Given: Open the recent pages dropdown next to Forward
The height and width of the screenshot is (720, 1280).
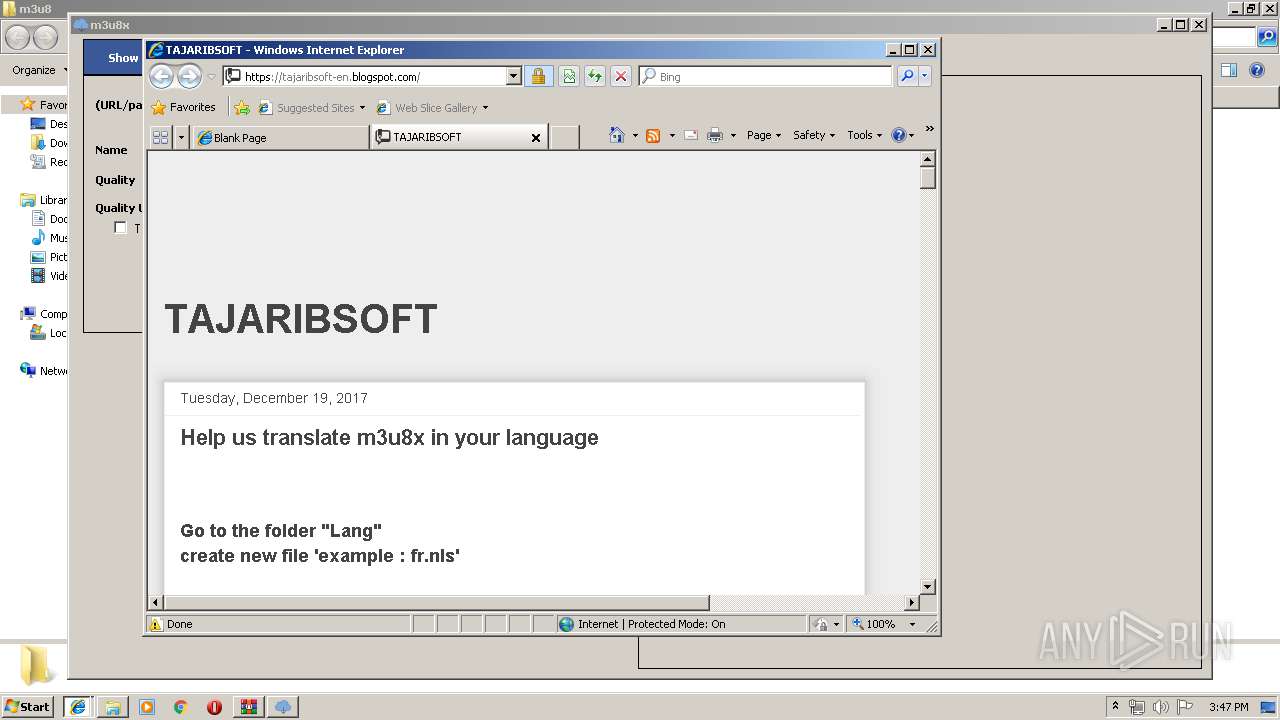Looking at the screenshot, I should click(211, 77).
